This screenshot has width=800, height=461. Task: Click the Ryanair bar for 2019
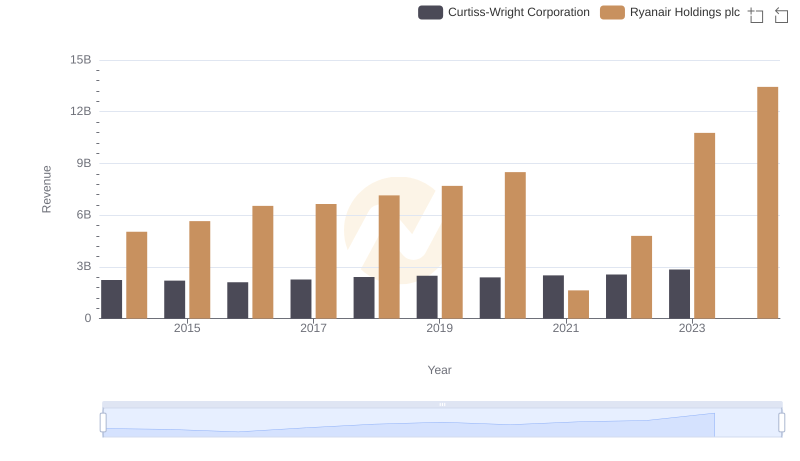pos(452,252)
